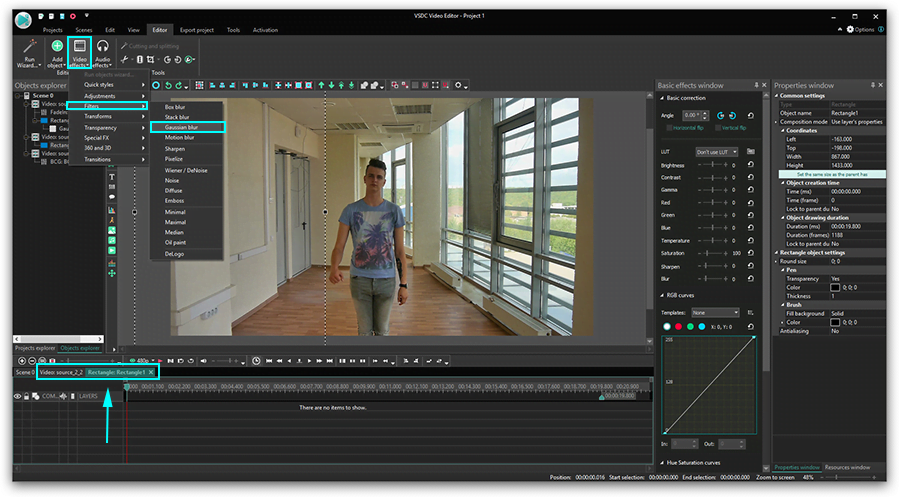Pin the Properties window
899x497 pixels.
click(873, 85)
